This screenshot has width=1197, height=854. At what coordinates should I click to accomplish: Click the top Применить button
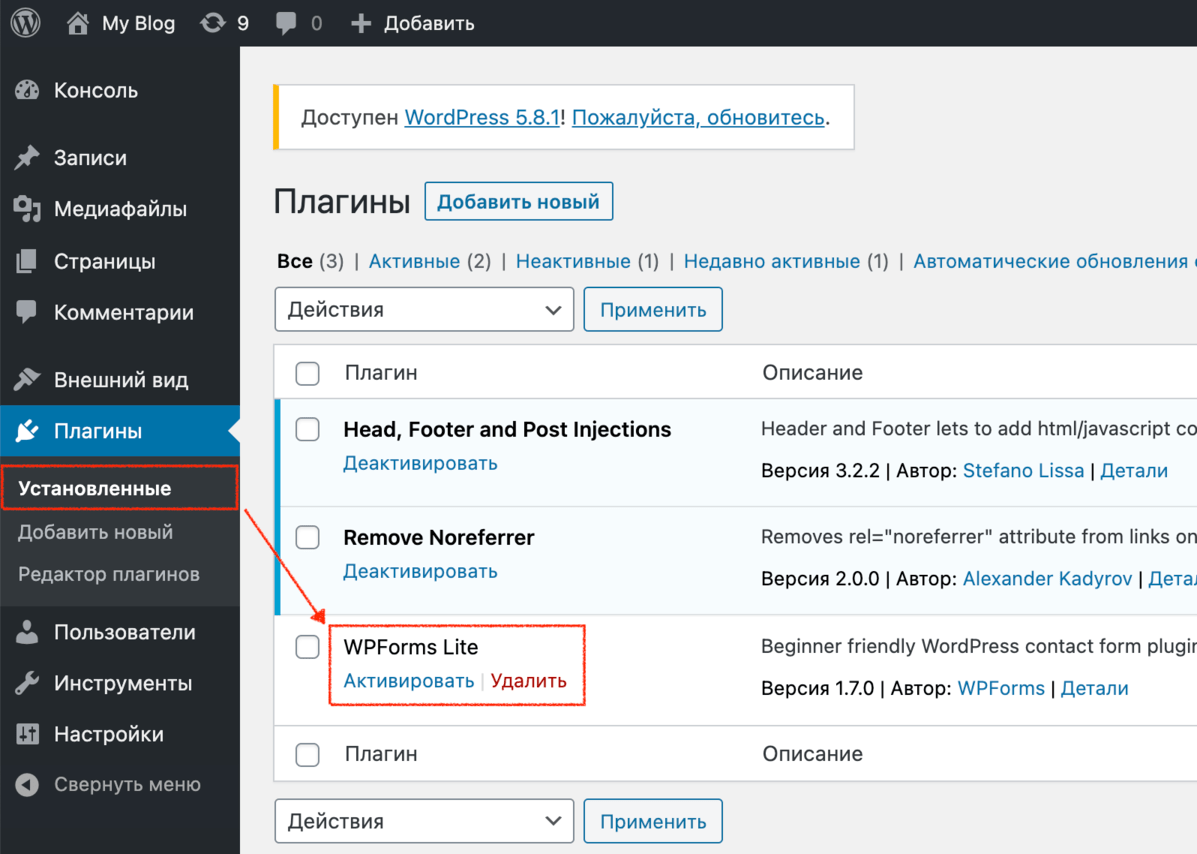point(653,310)
